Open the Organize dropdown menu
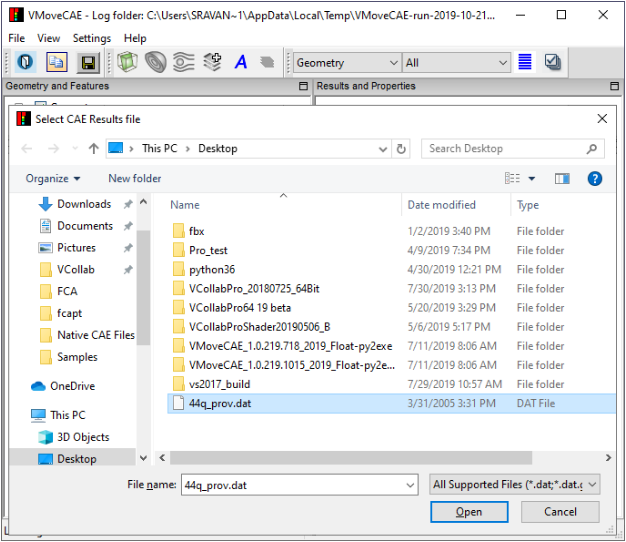This screenshot has width=626, height=542. [x=53, y=178]
